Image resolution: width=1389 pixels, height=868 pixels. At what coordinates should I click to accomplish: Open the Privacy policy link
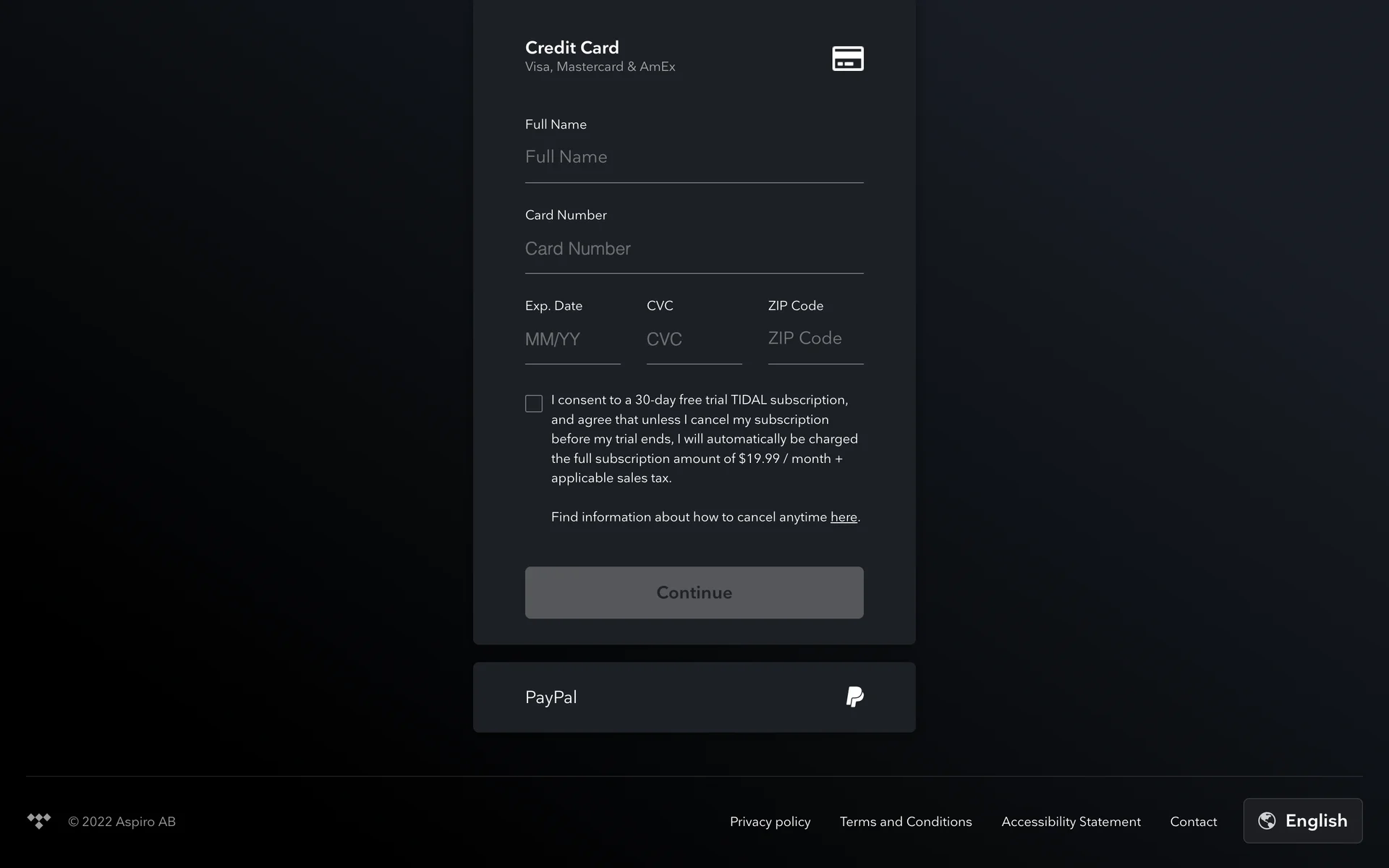tap(770, 822)
